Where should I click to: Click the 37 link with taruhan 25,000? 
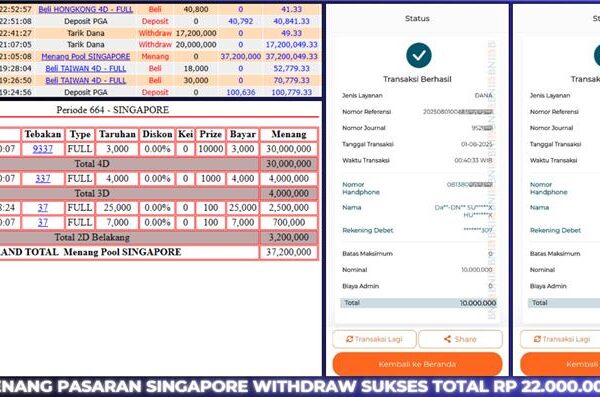pyautogui.click(x=42, y=208)
